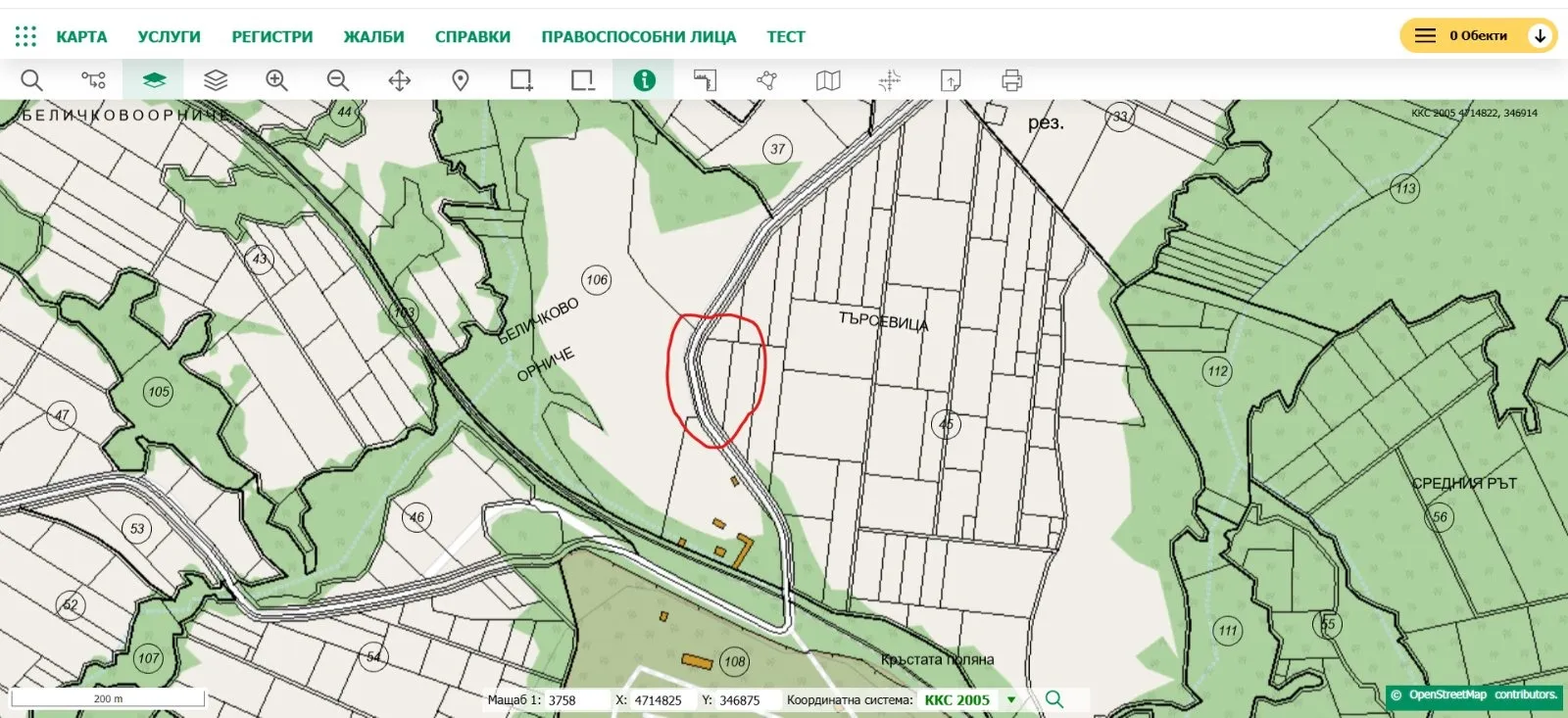Open the apps grid menu icon

point(25,36)
